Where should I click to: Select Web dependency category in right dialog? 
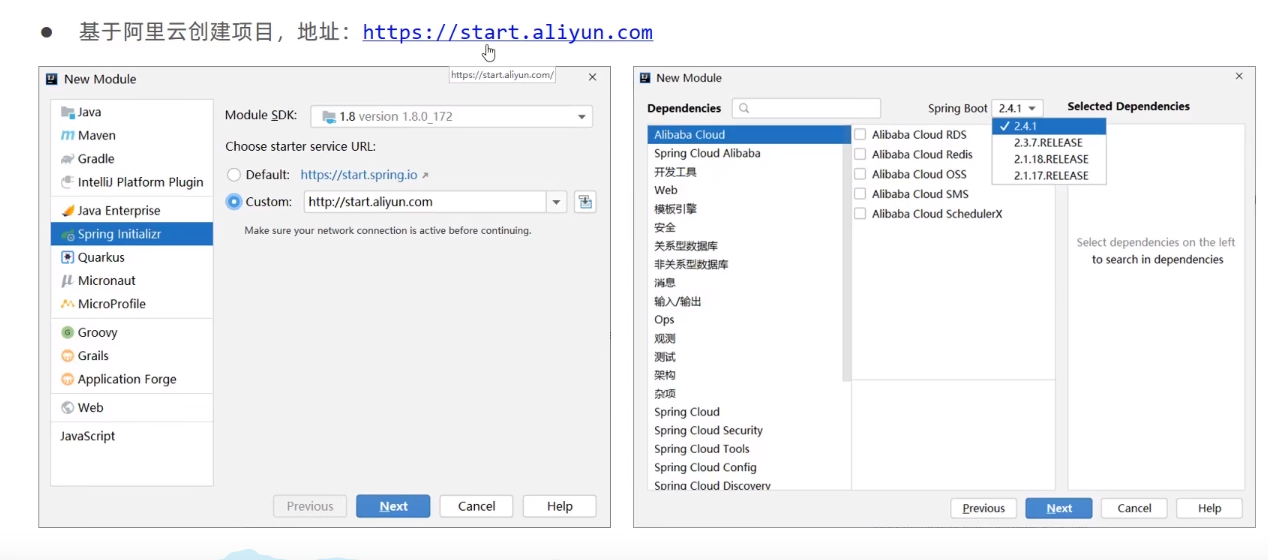point(745,190)
